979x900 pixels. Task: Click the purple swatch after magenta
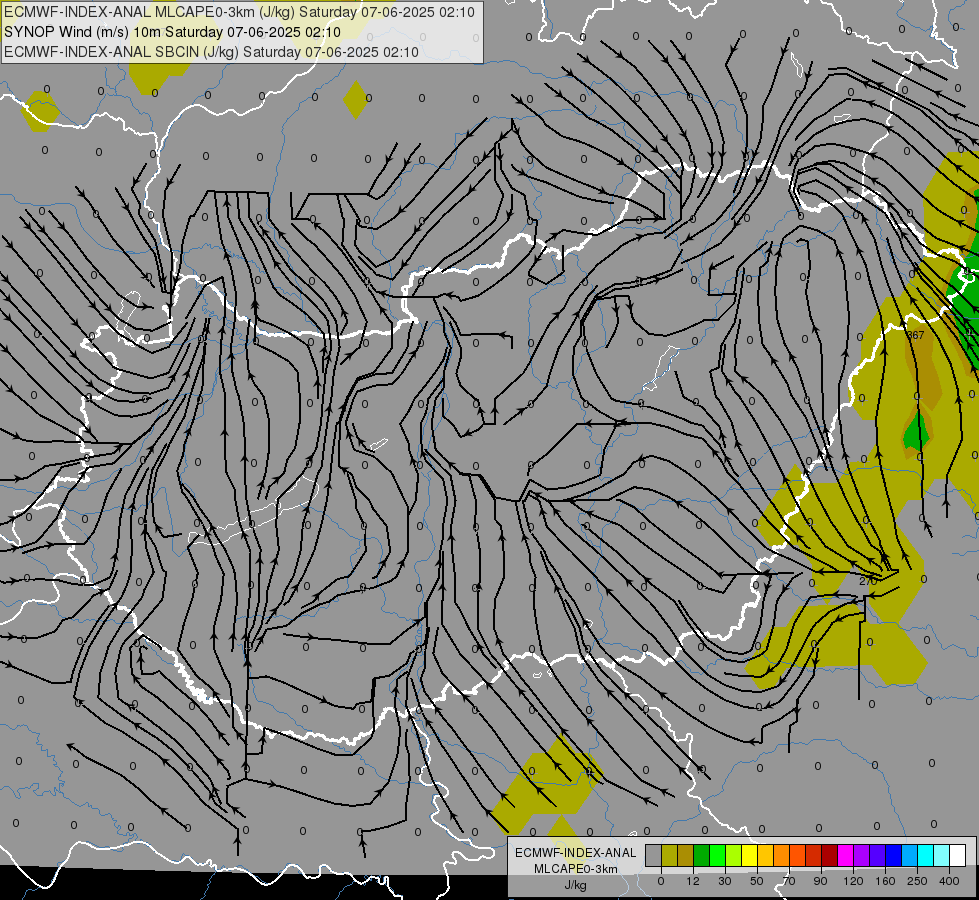862,855
